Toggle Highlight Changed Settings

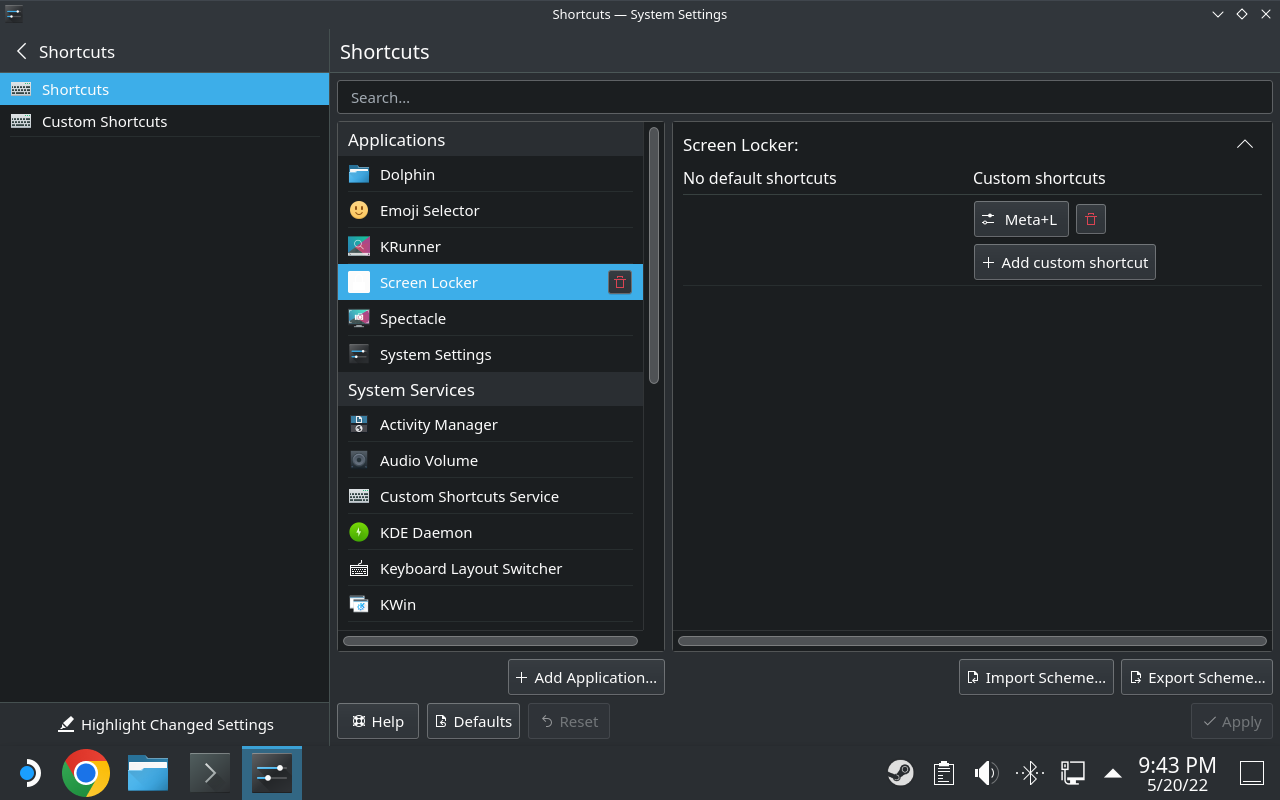[x=165, y=724]
